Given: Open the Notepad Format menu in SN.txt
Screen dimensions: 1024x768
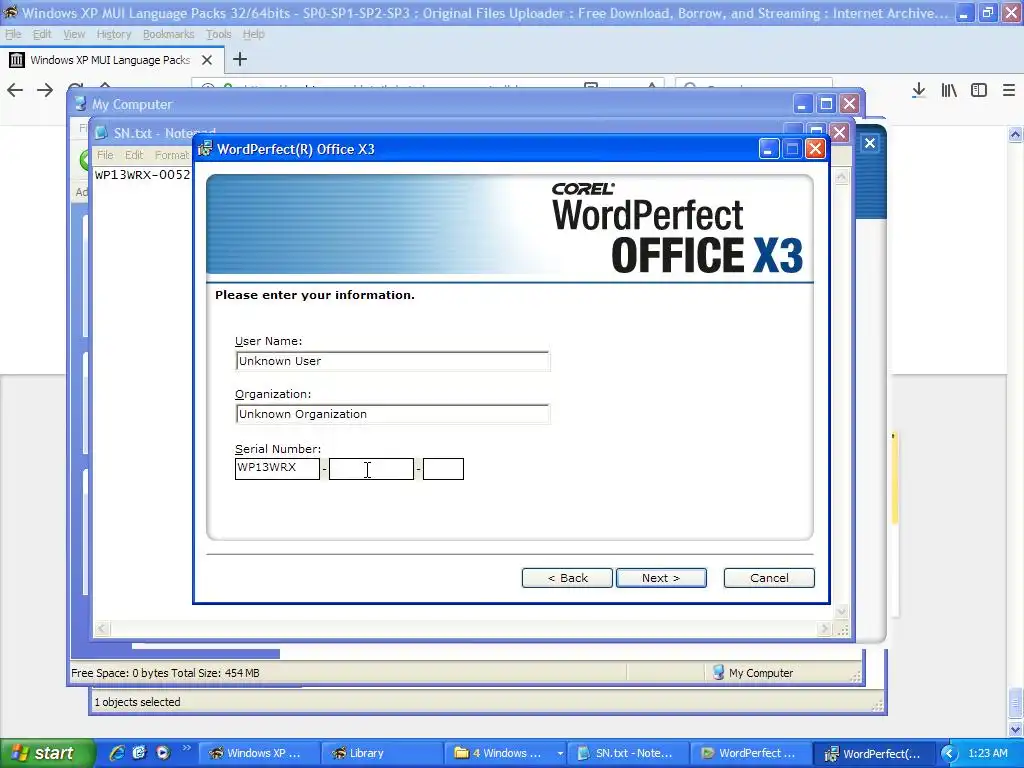Looking at the screenshot, I should coord(172,155).
